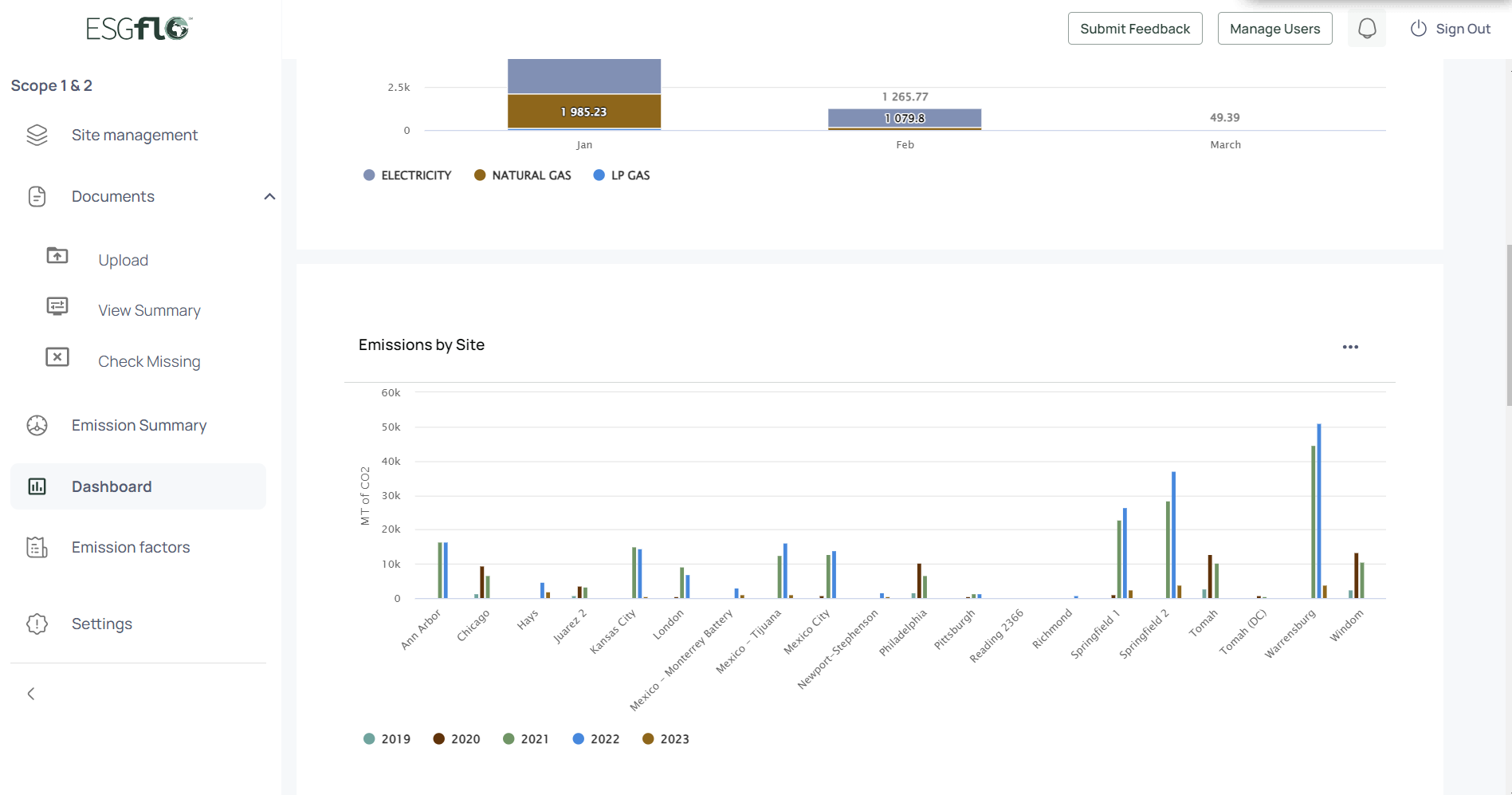Click the Upload document icon

pyautogui.click(x=57, y=255)
